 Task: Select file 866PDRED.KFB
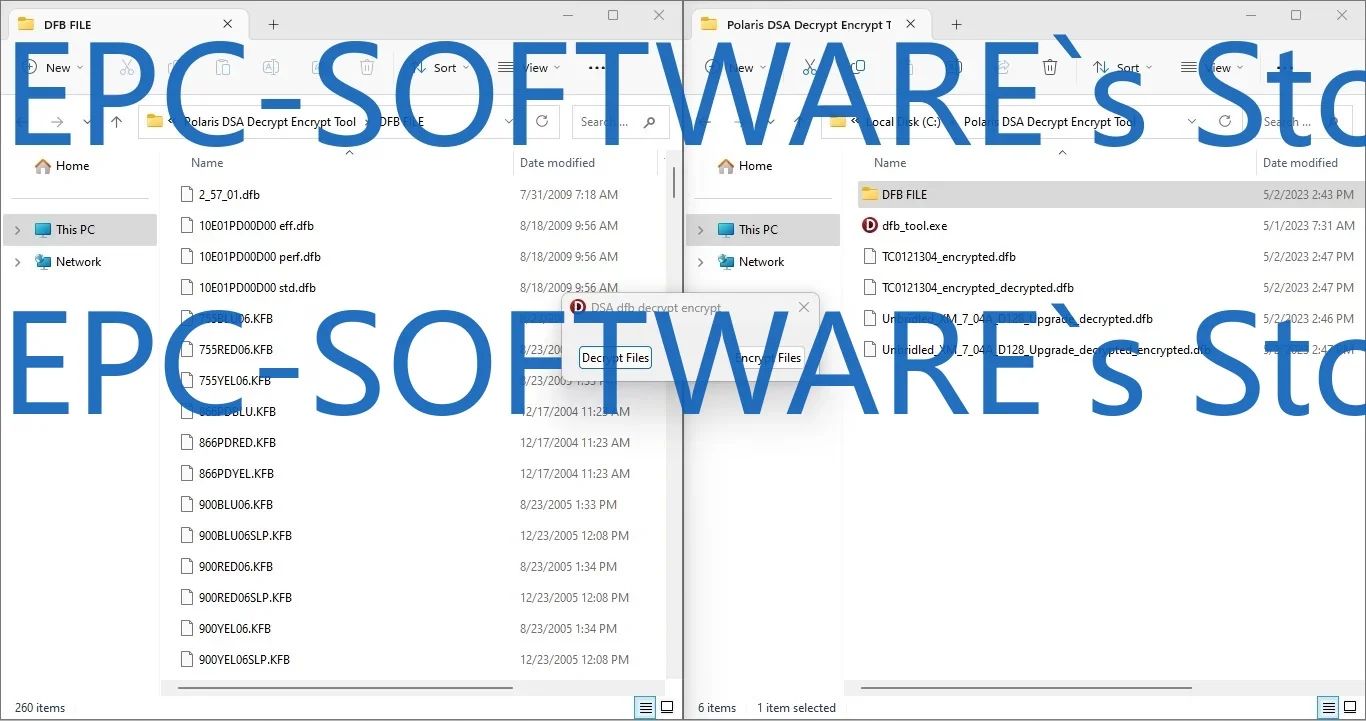(237, 443)
